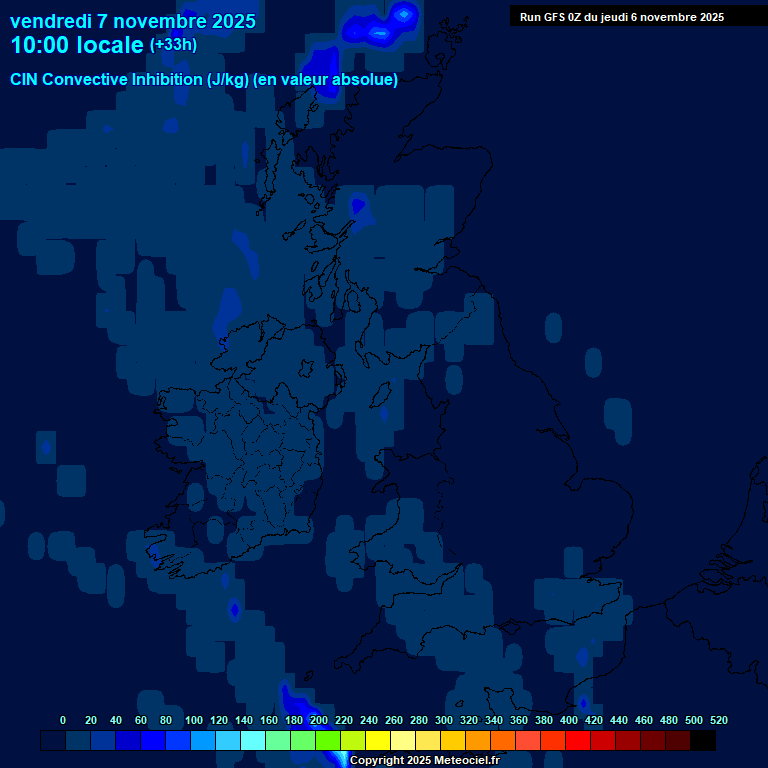Viewport: 768px width, 768px height.
Task: Click the 'CIN Convective Inhibition (J/kg)' title
Action: (130, 79)
